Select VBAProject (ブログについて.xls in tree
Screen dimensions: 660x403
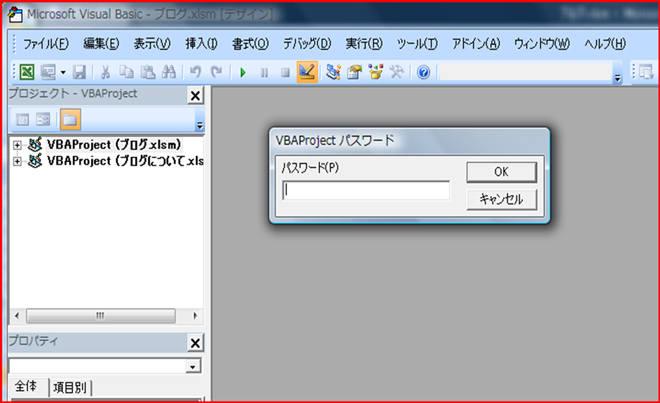(x=125, y=161)
